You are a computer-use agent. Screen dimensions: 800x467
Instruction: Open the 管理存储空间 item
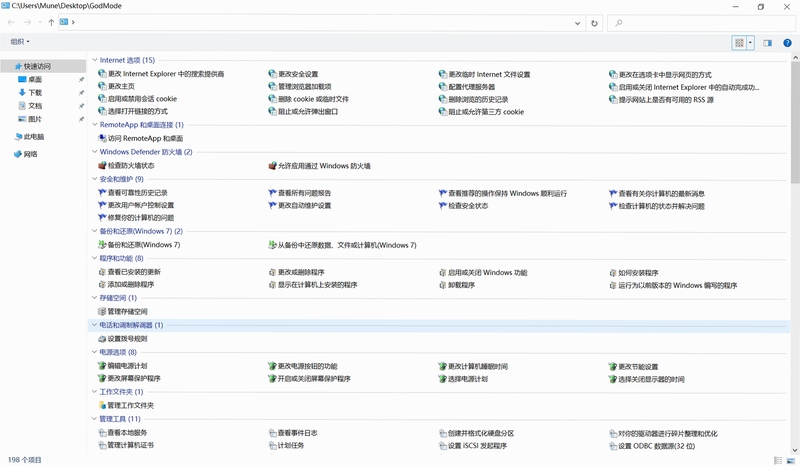tap(123, 311)
